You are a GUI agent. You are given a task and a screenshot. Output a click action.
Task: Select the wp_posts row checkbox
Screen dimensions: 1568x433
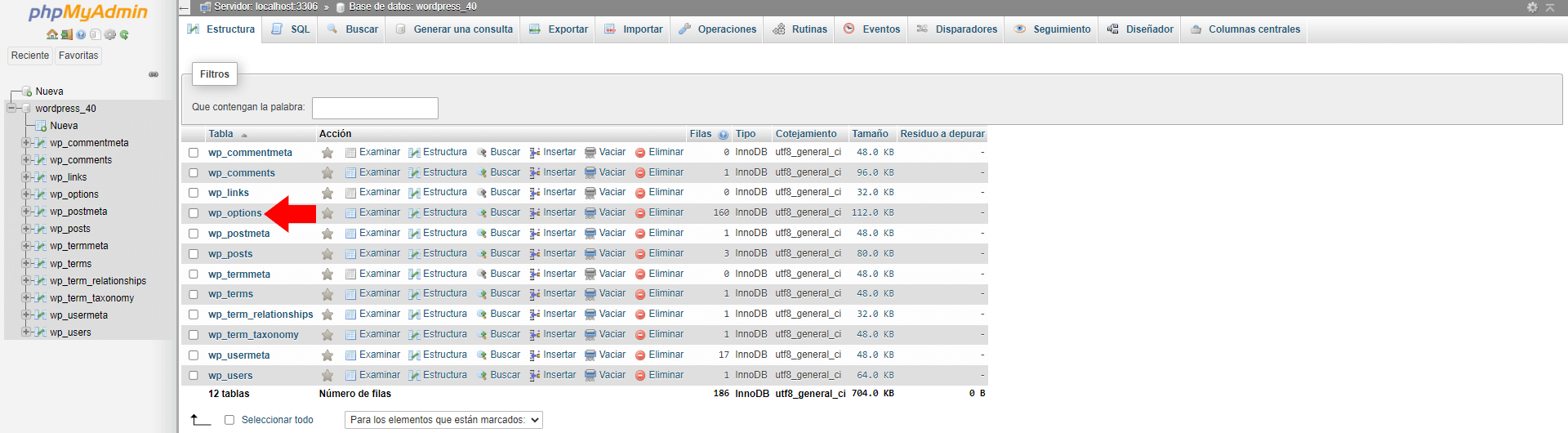pyautogui.click(x=194, y=254)
